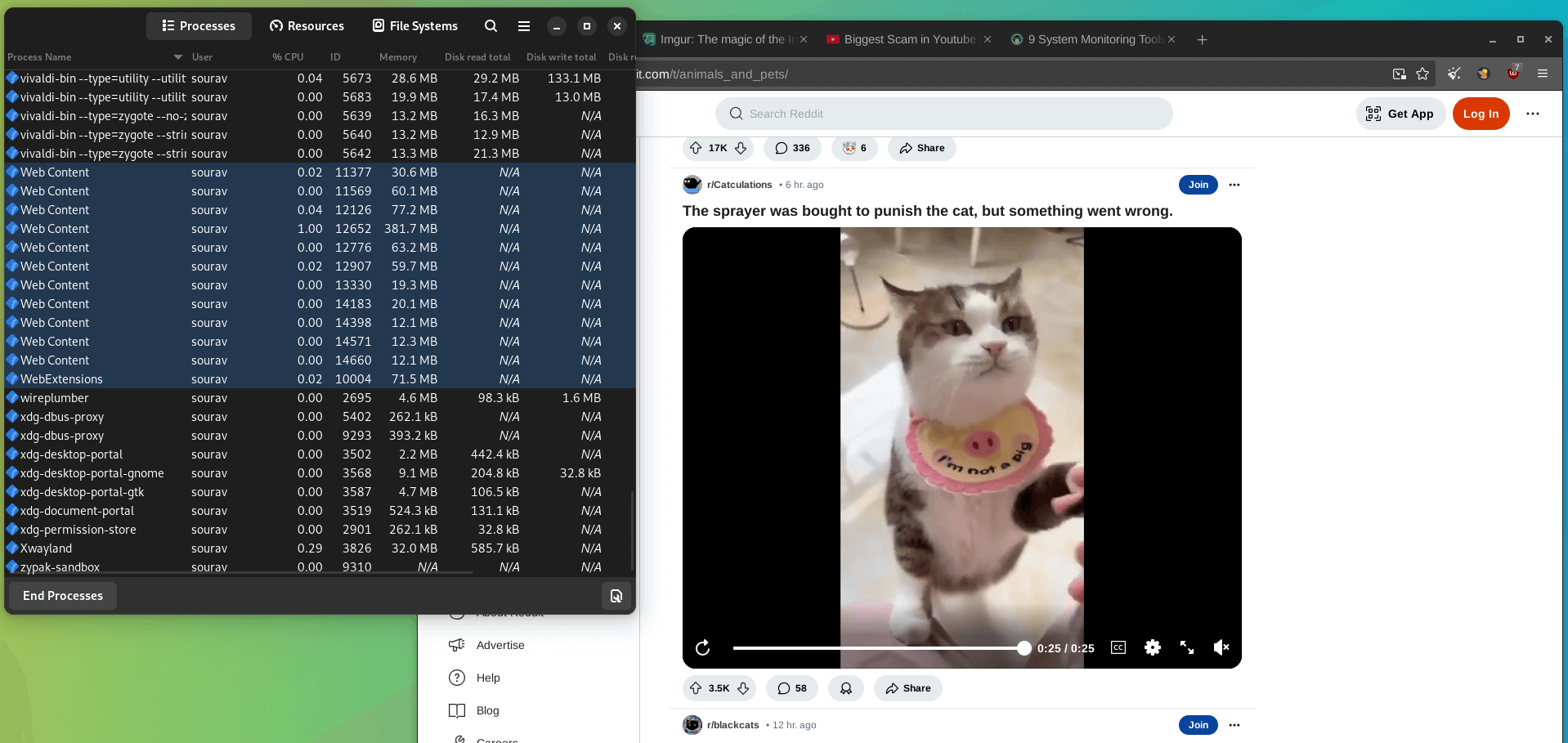Switch to the File Systems tab
The height and width of the screenshot is (743, 1568).
415,26
